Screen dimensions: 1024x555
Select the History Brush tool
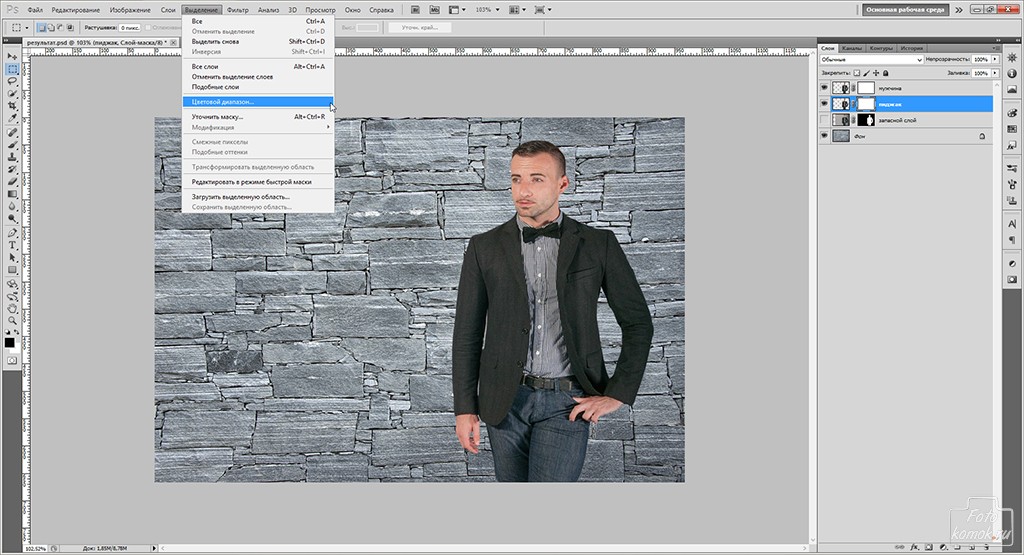[12, 170]
